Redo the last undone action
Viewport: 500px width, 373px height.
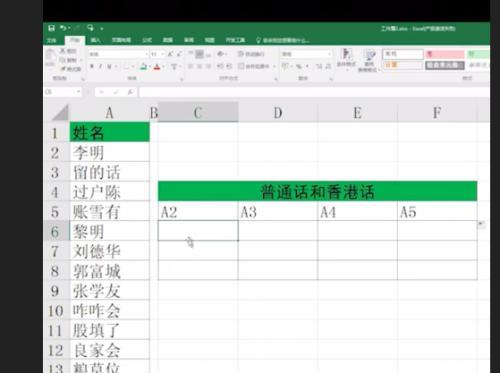click(x=77, y=28)
